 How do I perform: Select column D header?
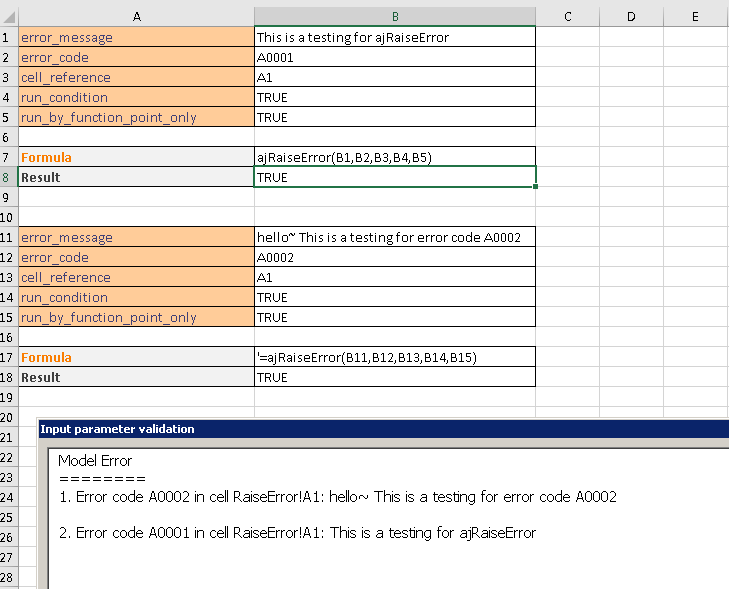coord(631,16)
